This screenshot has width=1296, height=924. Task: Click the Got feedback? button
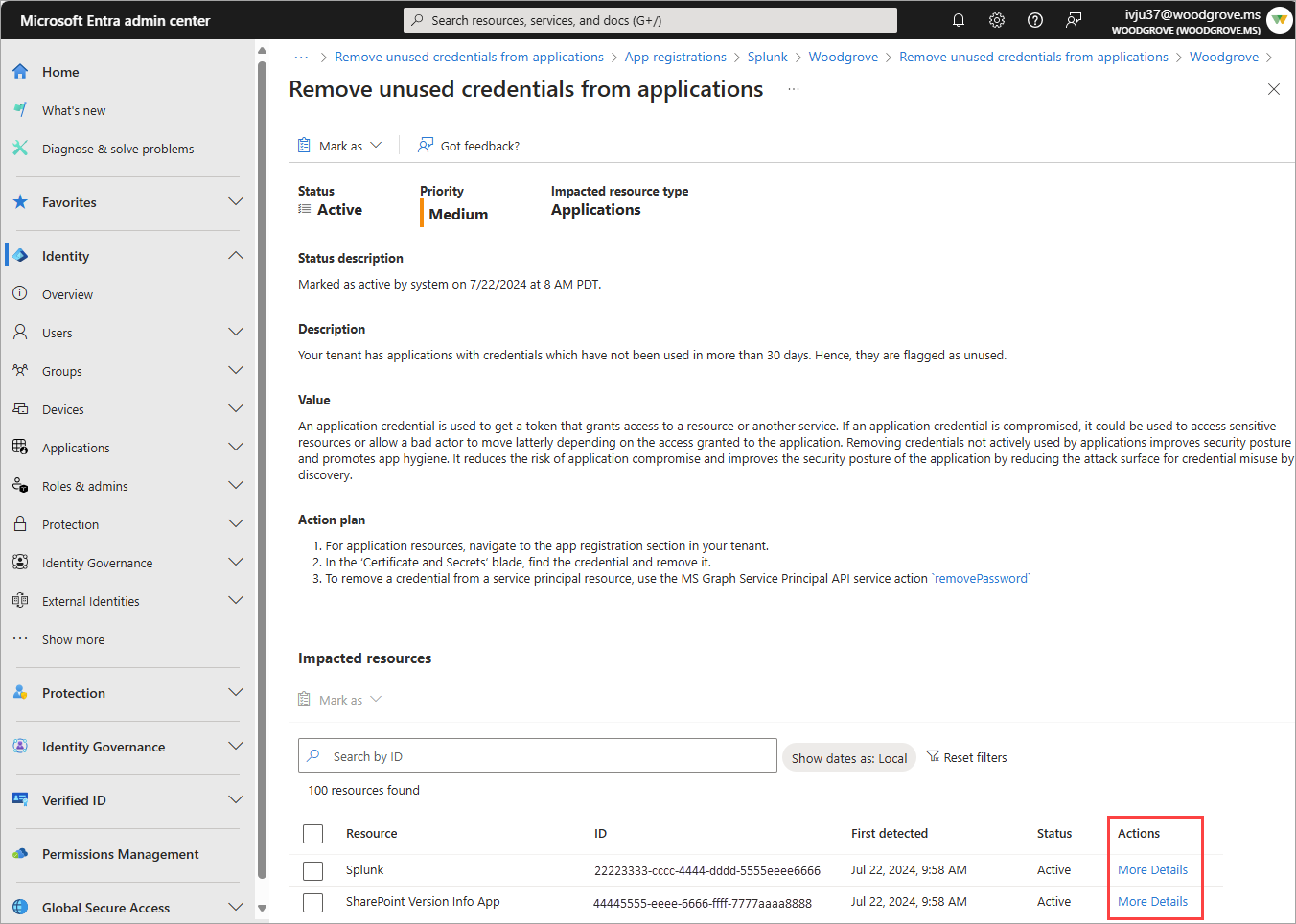pyautogui.click(x=469, y=146)
